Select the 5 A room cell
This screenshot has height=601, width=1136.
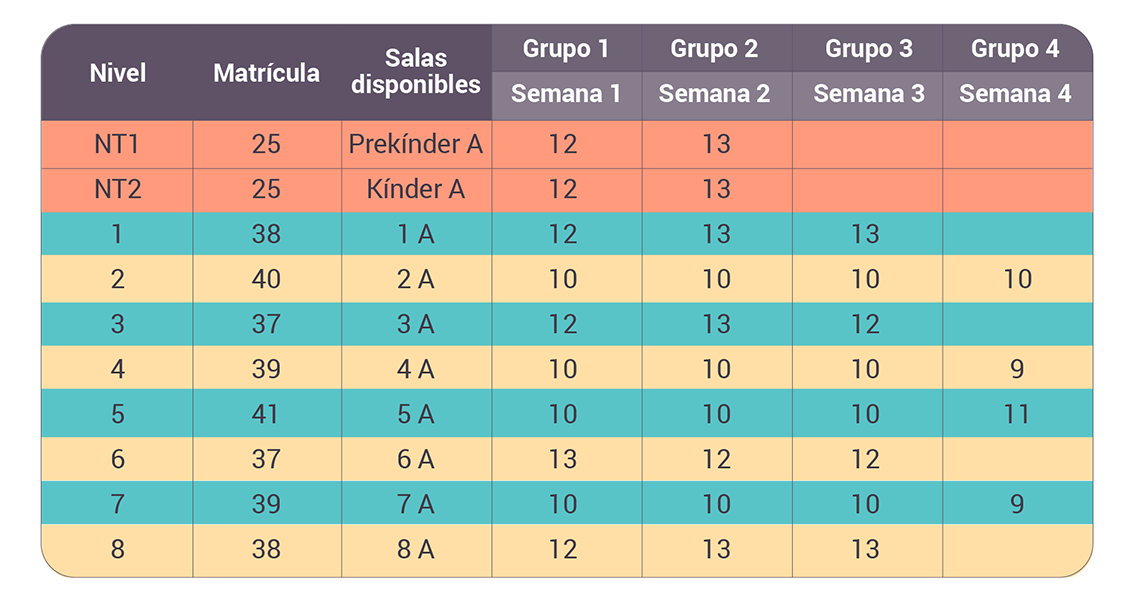416,414
